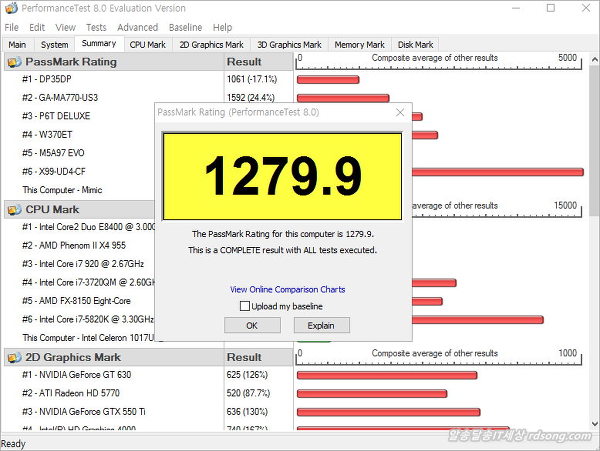Click the #2 GA-MA770-US3 result bar
Screen dimensions: 600x451
[343, 98]
